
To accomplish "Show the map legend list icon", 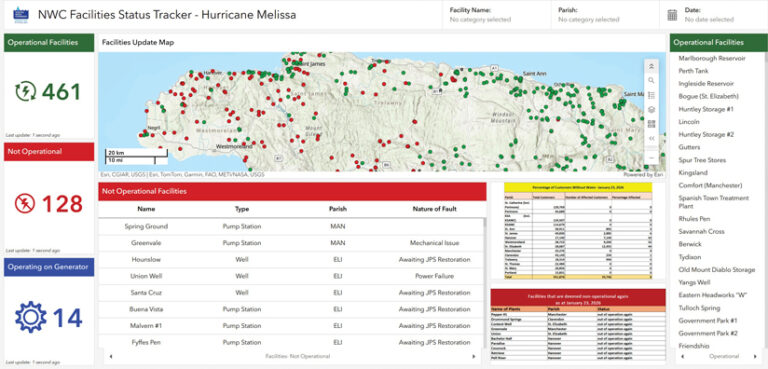I will coord(651,95).
